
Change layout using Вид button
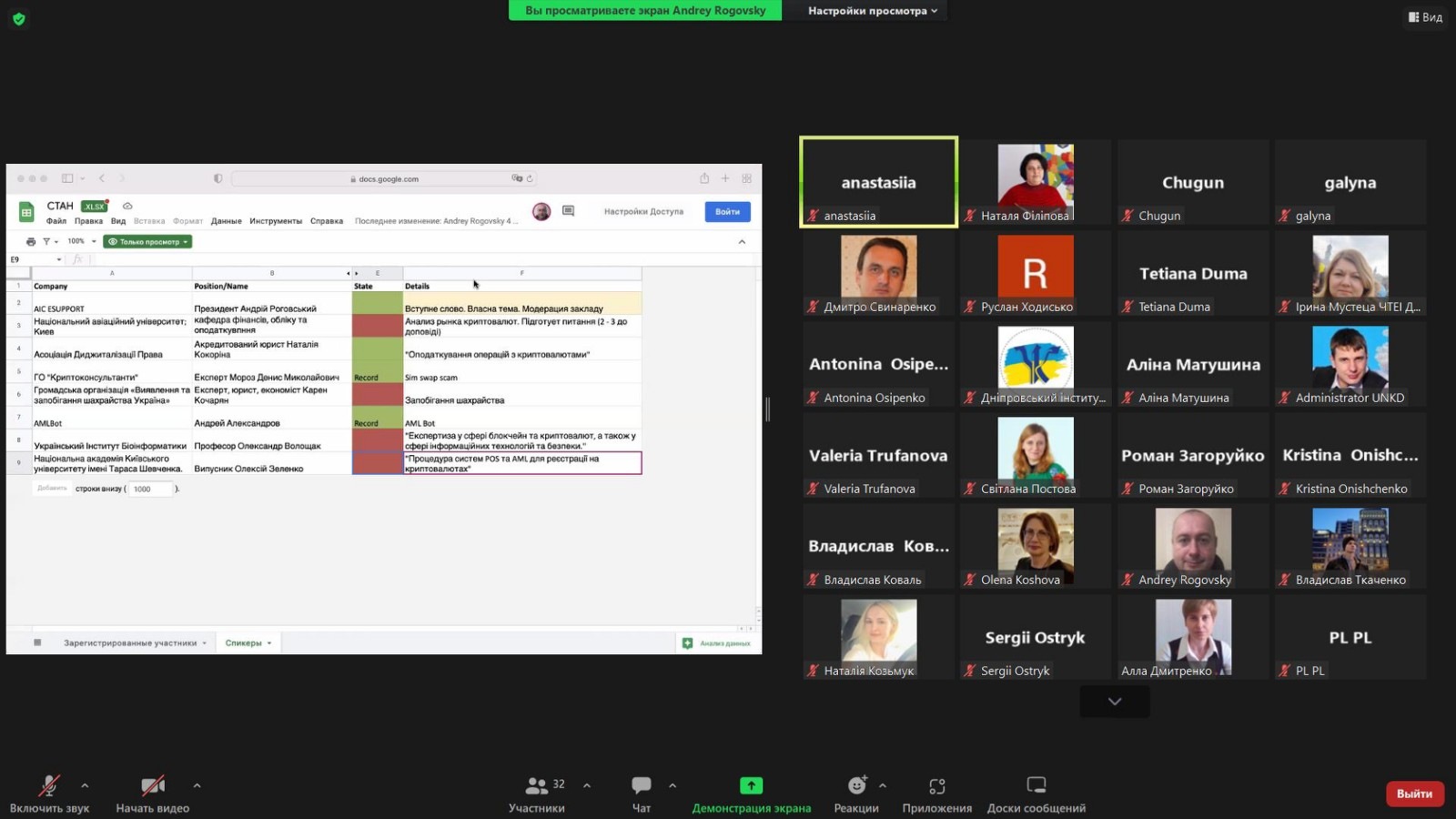(1425, 16)
